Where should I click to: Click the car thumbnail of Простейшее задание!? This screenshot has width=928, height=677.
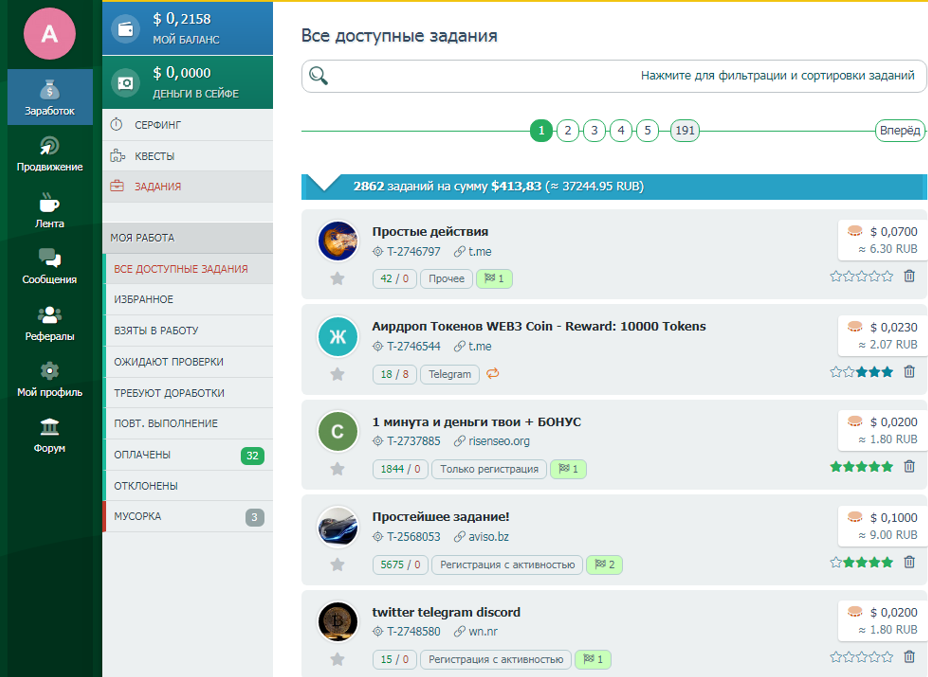tap(338, 526)
